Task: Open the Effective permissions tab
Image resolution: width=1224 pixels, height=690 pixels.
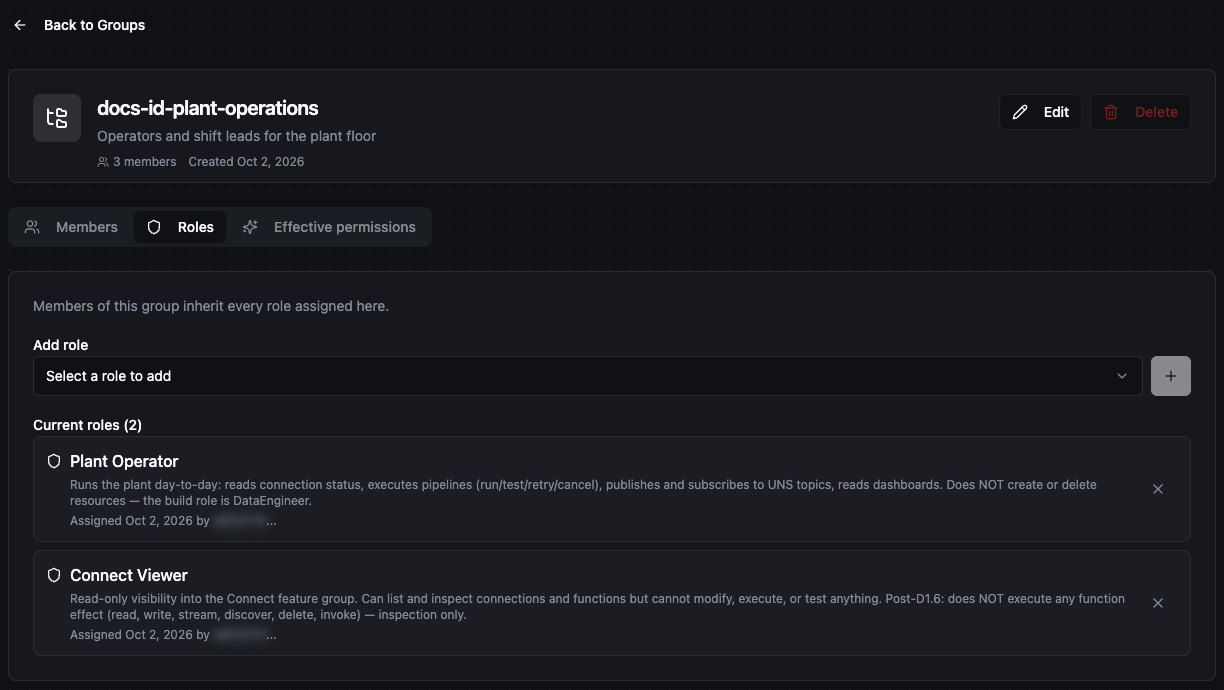Action: 329,227
